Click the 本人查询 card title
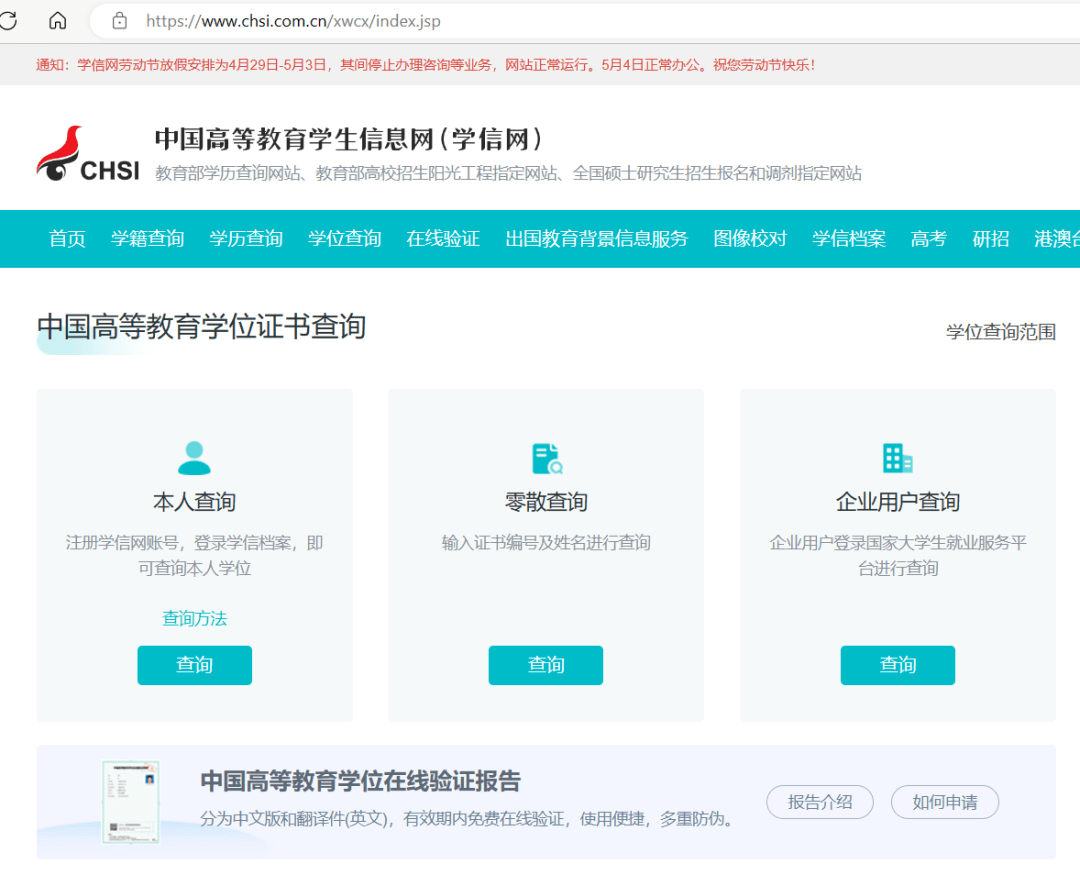The width and height of the screenshot is (1080, 886). (194, 502)
